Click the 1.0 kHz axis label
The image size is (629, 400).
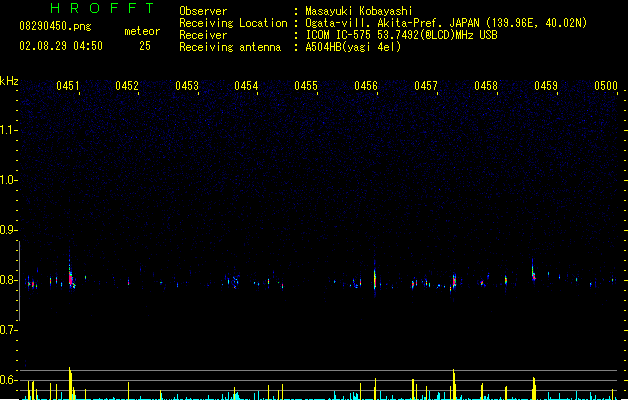click(x=8, y=180)
